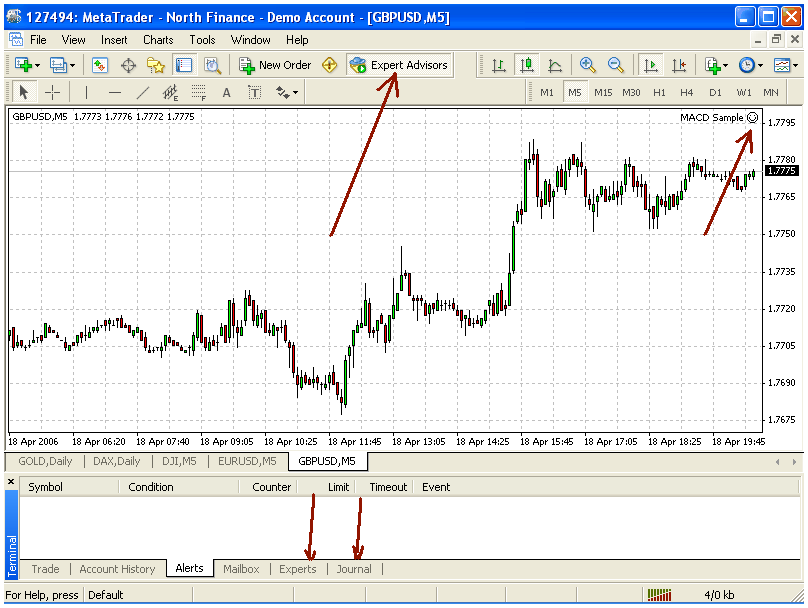Open the EURUSD,M5 chart tab
The image size is (808, 608).
coord(247,461)
